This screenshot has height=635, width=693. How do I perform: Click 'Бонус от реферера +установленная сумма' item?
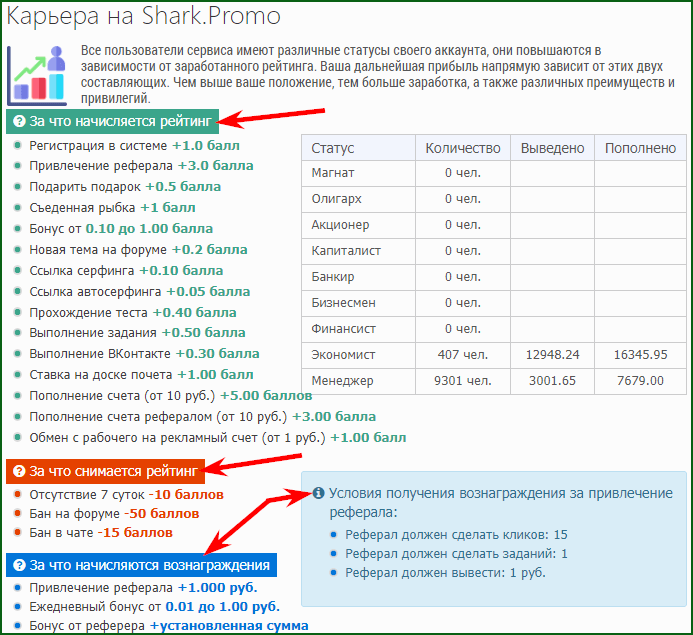169,626
